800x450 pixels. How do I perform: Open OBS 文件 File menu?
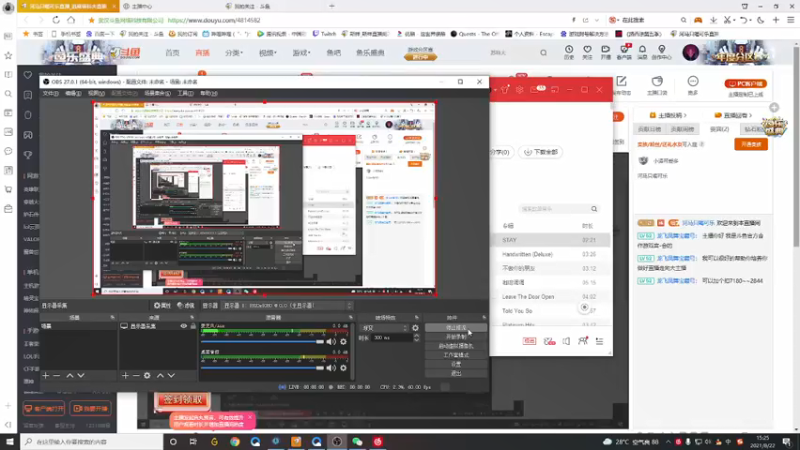pos(50,93)
